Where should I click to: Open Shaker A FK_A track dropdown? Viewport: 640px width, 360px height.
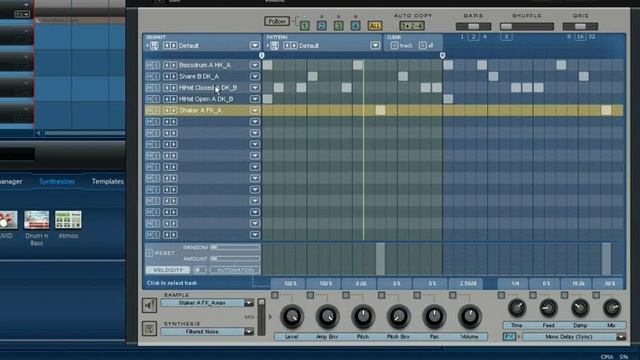pyautogui.click(x=255, y=110)
